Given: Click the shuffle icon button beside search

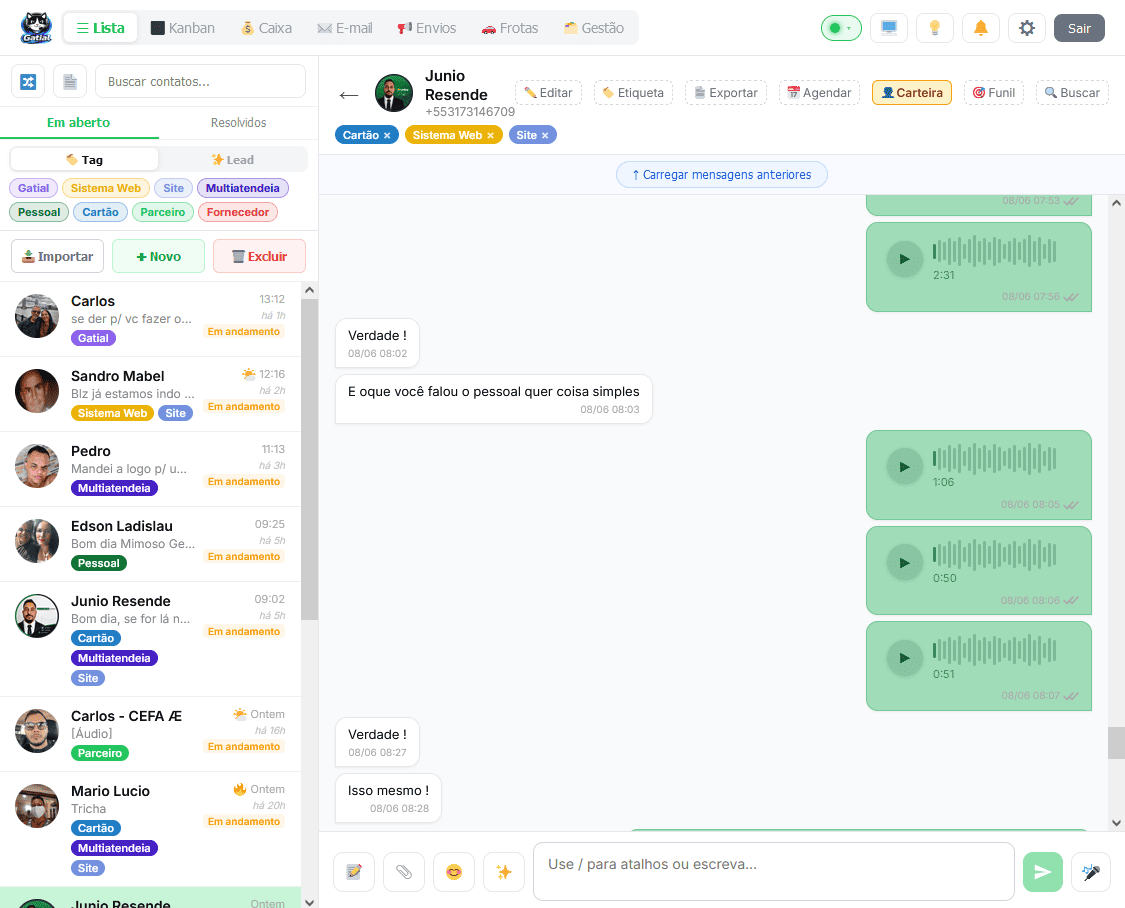Looking at the screenshot, I should [28, 82].
